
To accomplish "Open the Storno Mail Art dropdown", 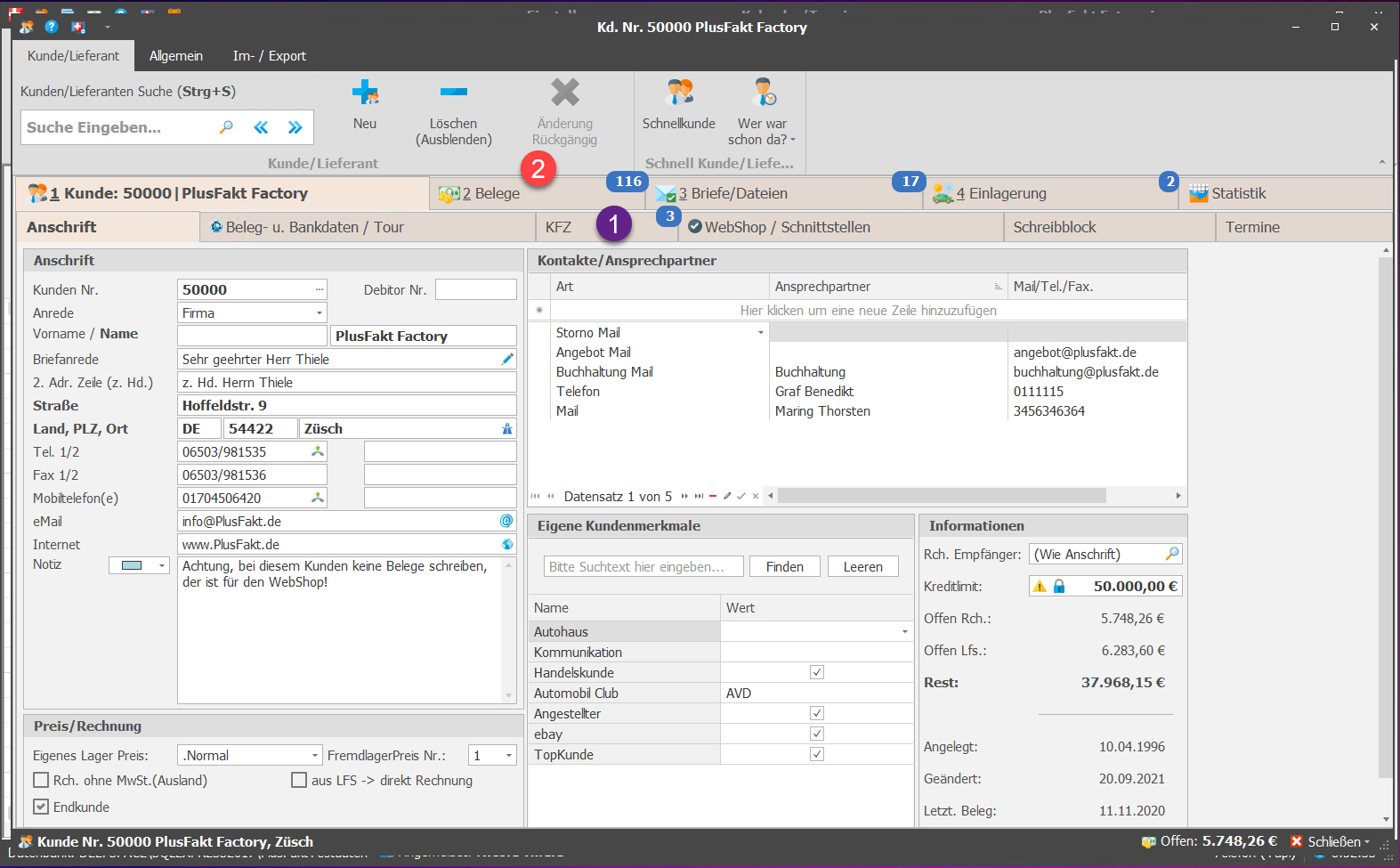I will click(761, 332).
